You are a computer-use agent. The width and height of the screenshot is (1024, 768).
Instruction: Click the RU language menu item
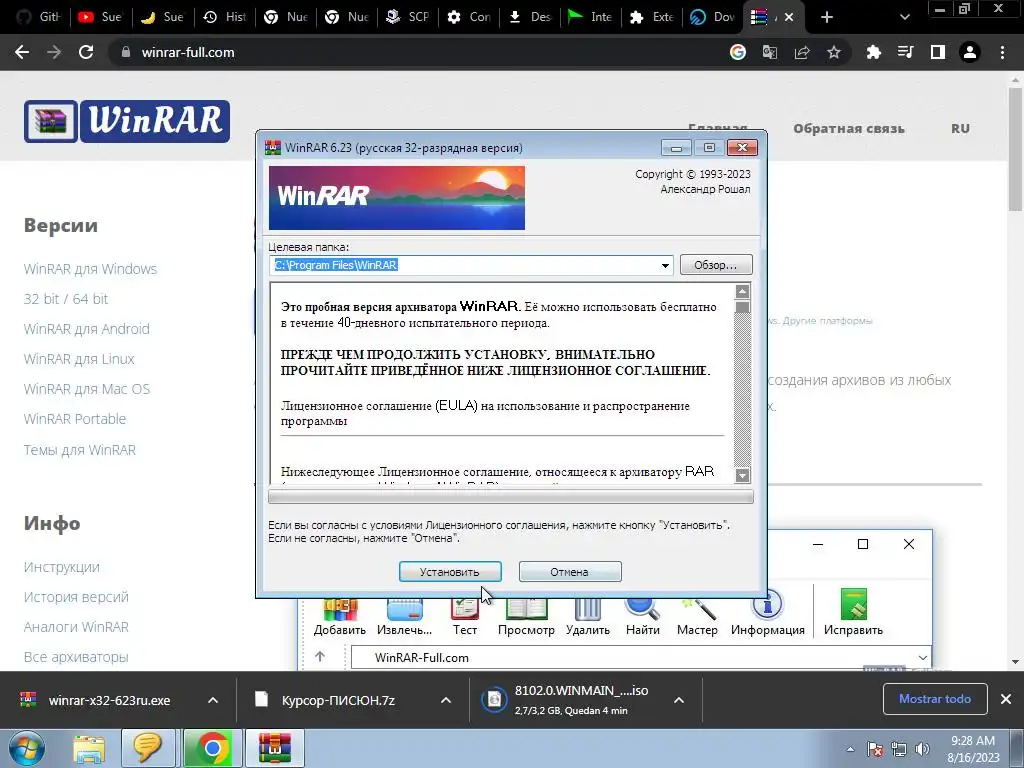[960, 129]
